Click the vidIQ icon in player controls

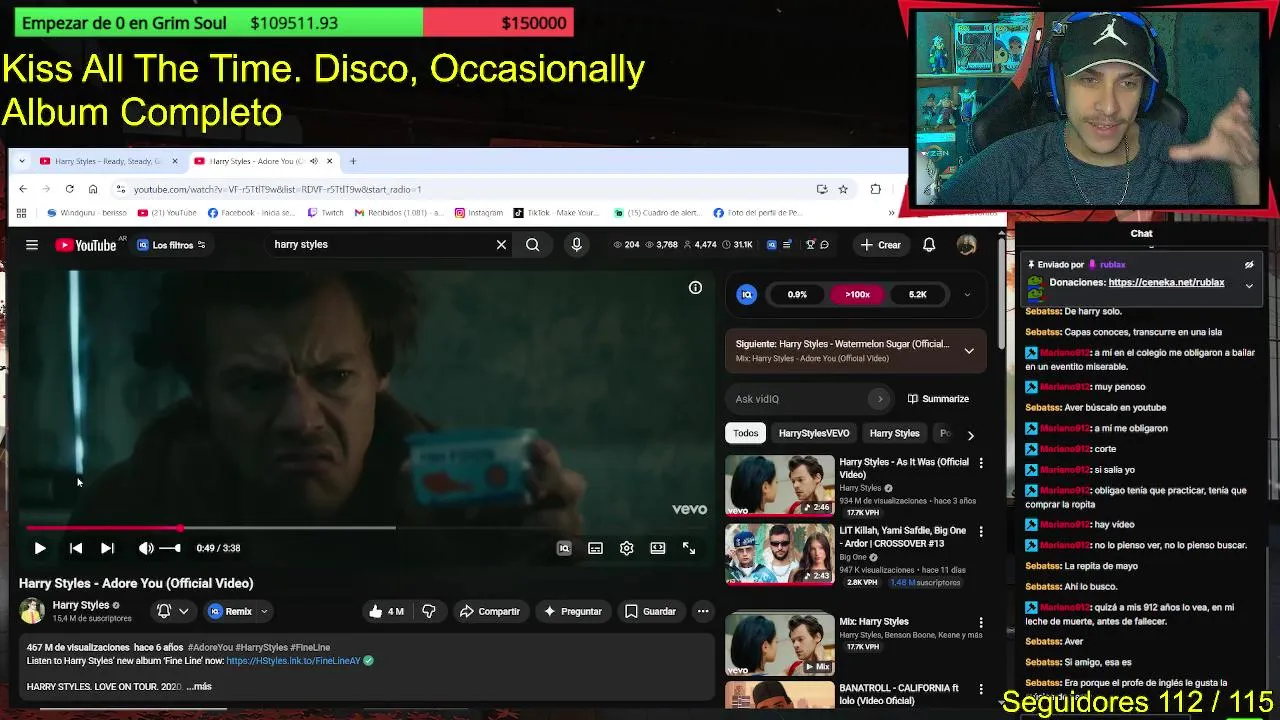click(x=564, y=548)
